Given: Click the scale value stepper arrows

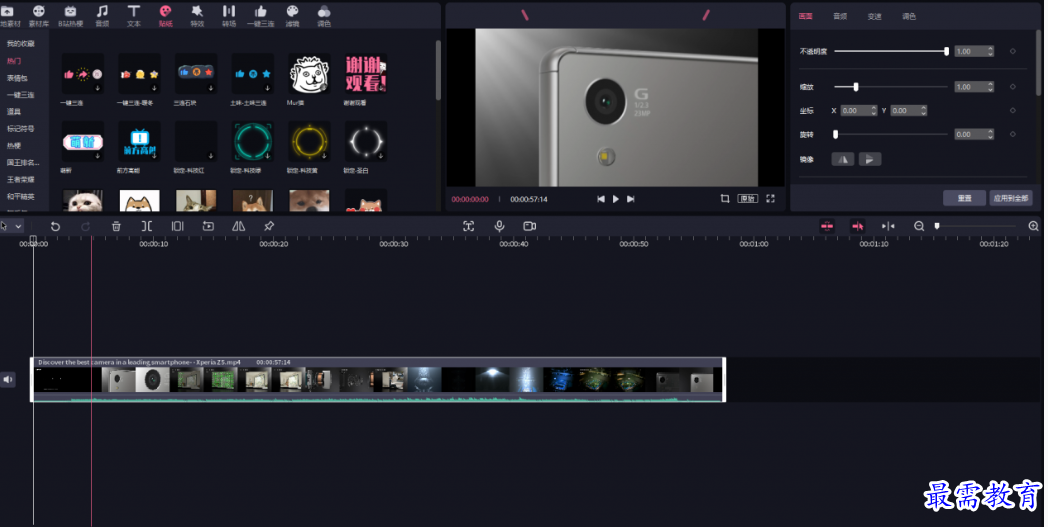Looking at the screenshot, I should [x=990, y=86].
